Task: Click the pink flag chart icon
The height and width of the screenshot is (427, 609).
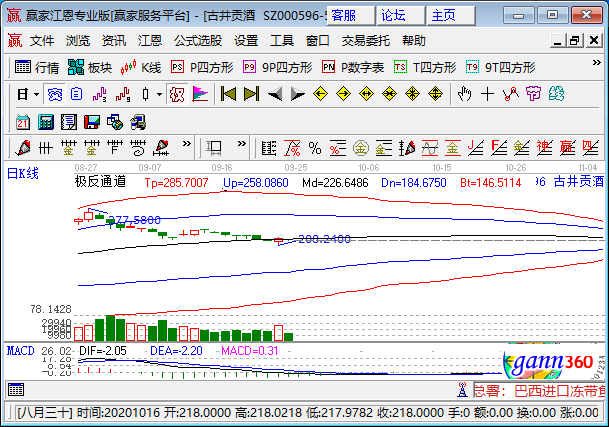Action: coord(200,94)
